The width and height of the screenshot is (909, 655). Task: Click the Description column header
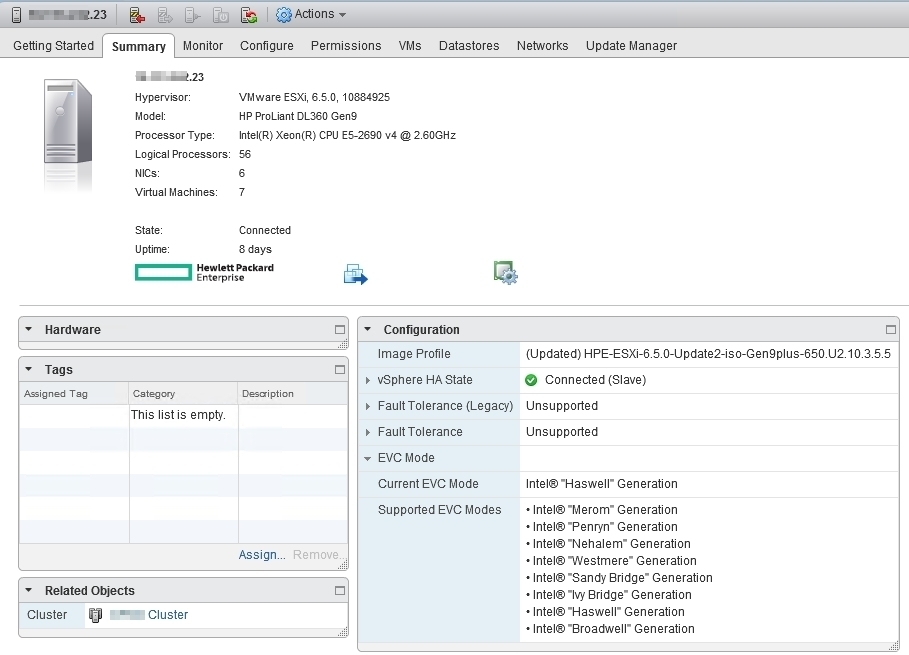(293, 394)
